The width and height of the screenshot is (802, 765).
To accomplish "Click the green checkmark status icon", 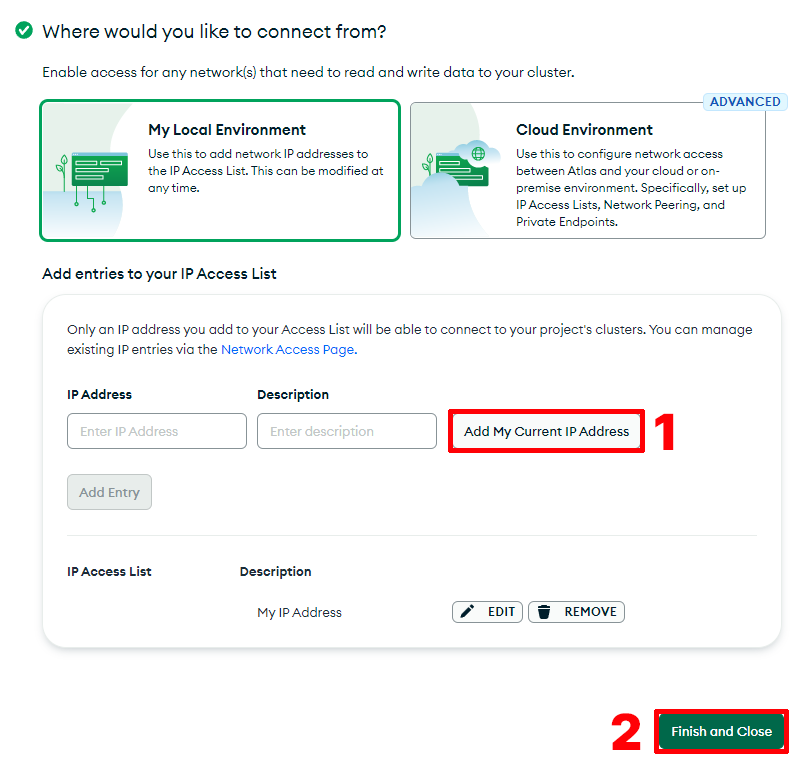I will pyautogui.click(x=24, y=30).
